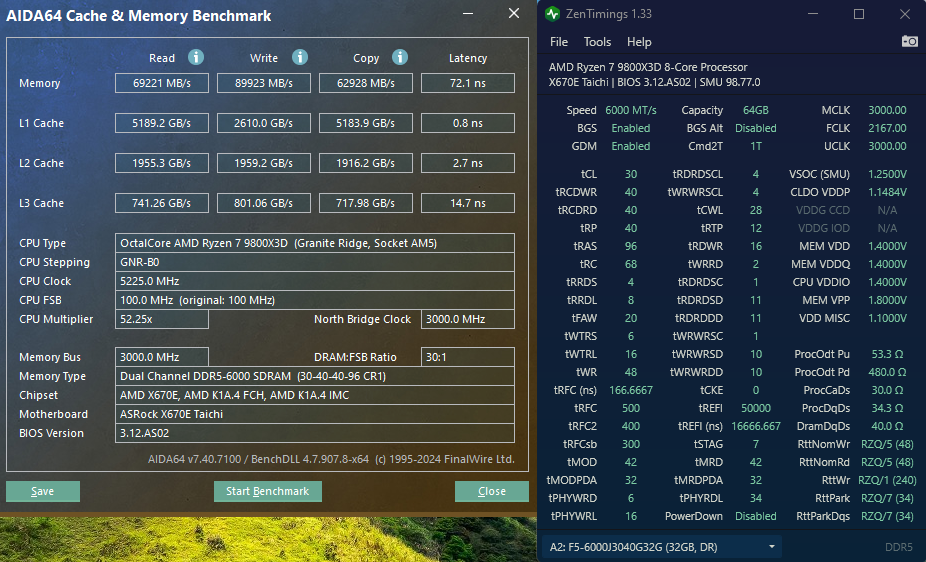Click the Memory Read result field

(161, 83)
